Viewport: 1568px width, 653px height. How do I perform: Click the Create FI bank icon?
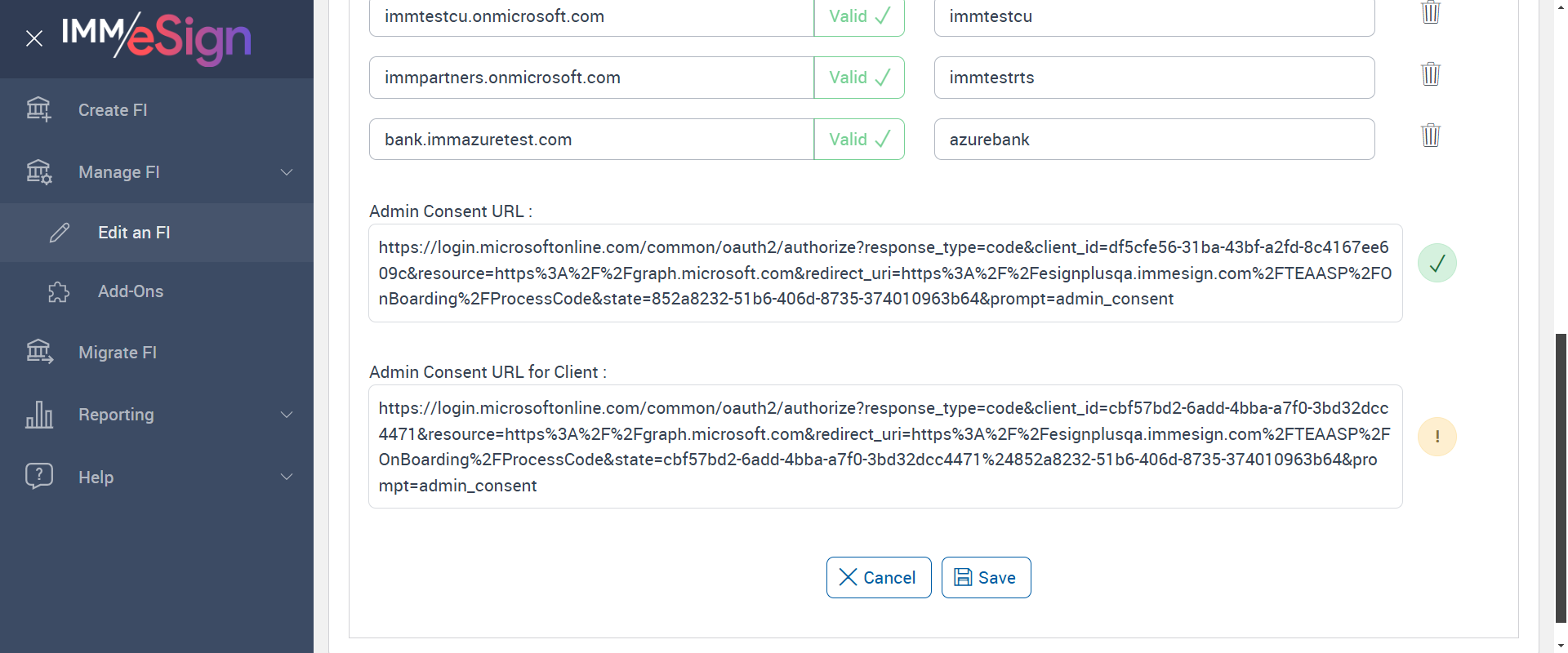38,109
